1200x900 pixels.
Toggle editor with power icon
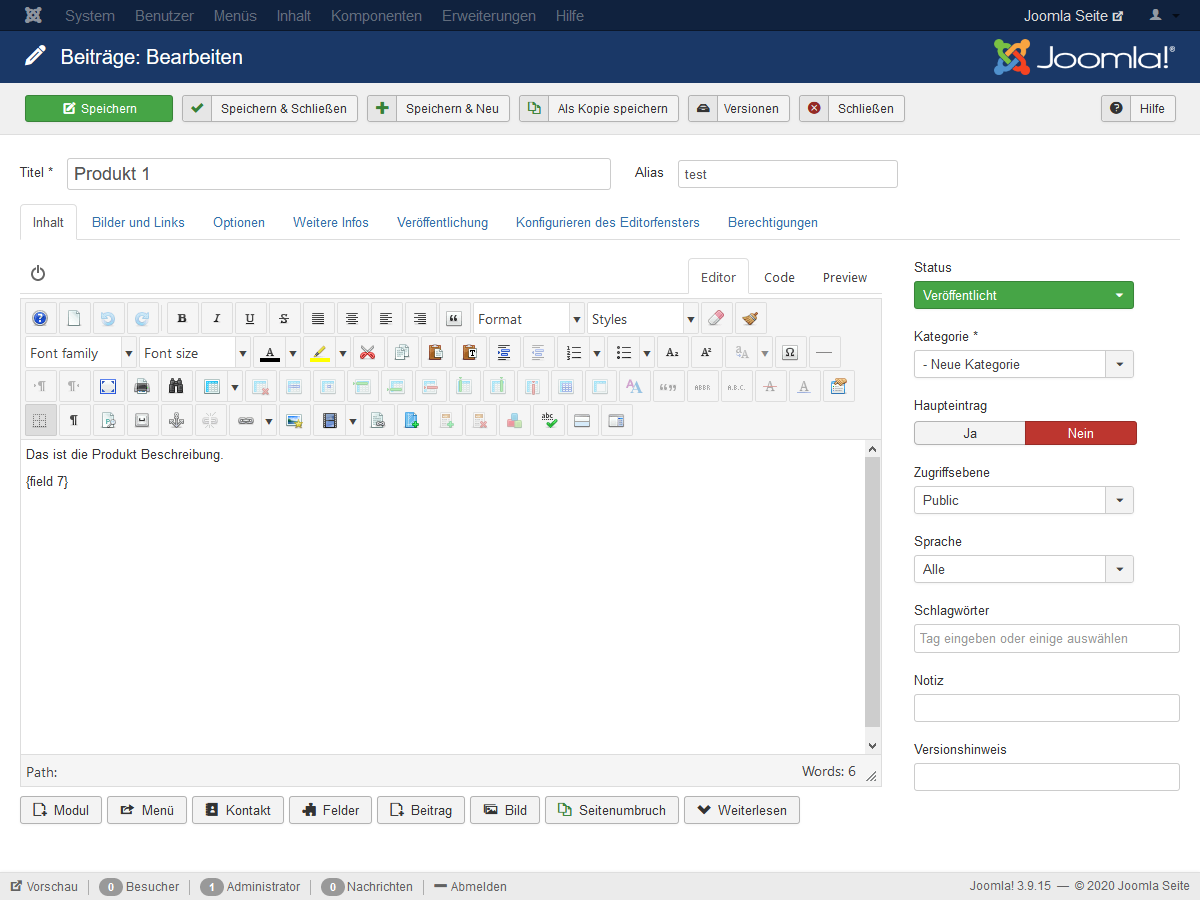coord(38,273)
